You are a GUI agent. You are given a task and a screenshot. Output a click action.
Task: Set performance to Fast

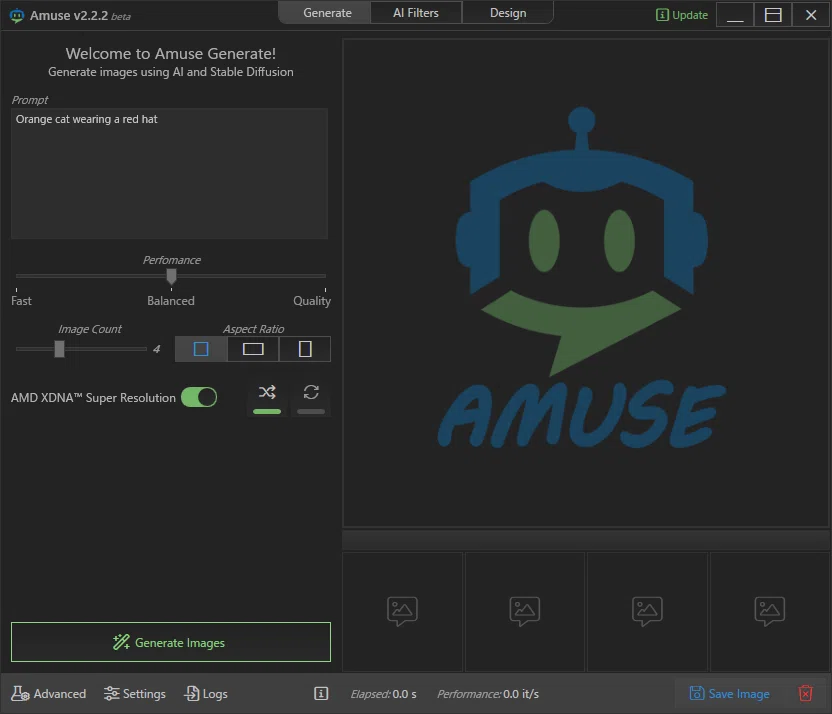(21, 301)
